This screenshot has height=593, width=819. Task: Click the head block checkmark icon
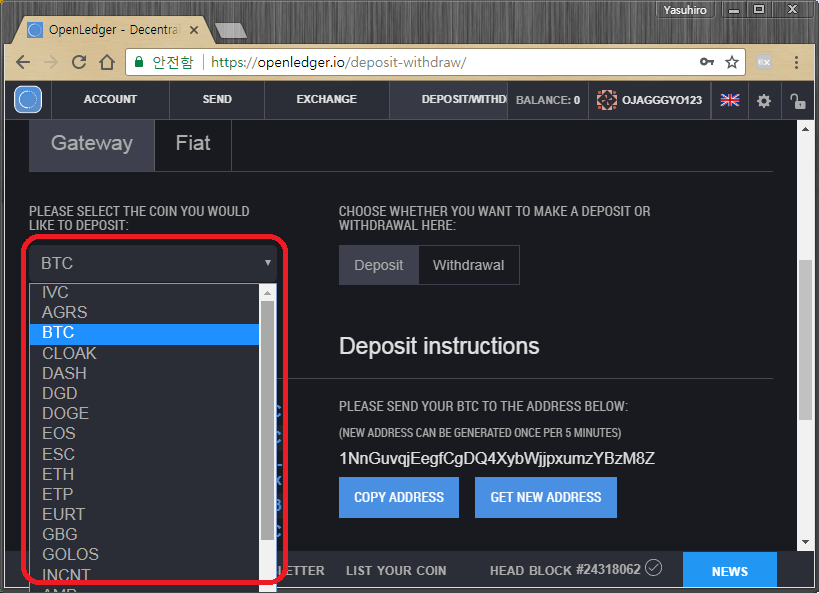point(653,567)
